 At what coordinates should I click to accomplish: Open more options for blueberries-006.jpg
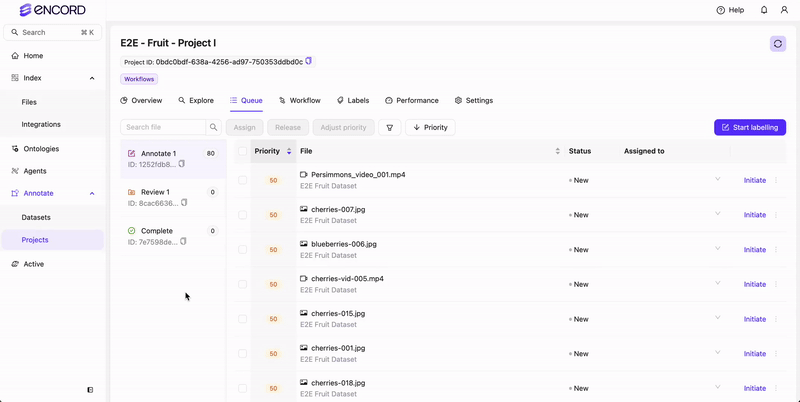point(776,249)
